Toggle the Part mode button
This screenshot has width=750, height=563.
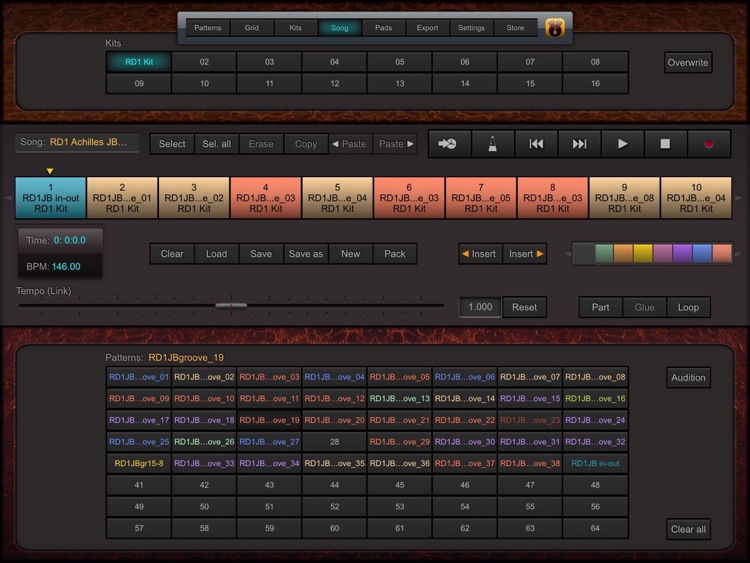coord(601,307)
